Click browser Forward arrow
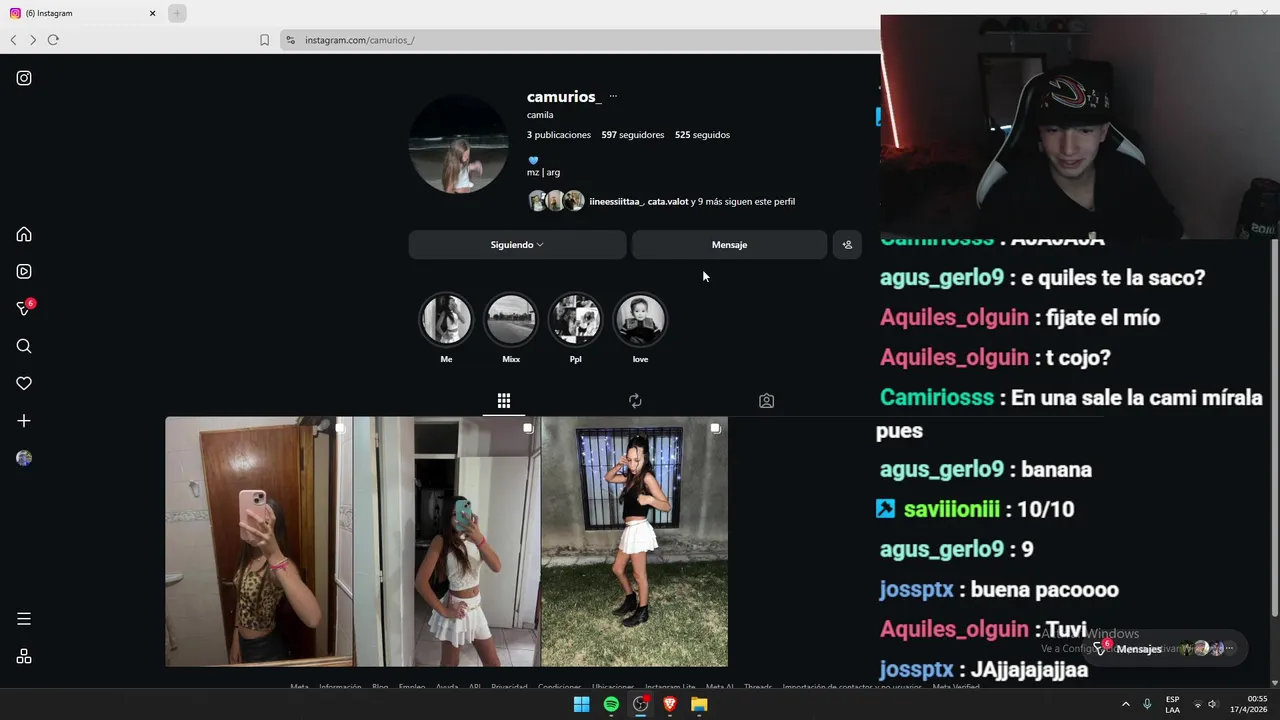The height and width of the screenshot is (720, 1280). point(33,40)
